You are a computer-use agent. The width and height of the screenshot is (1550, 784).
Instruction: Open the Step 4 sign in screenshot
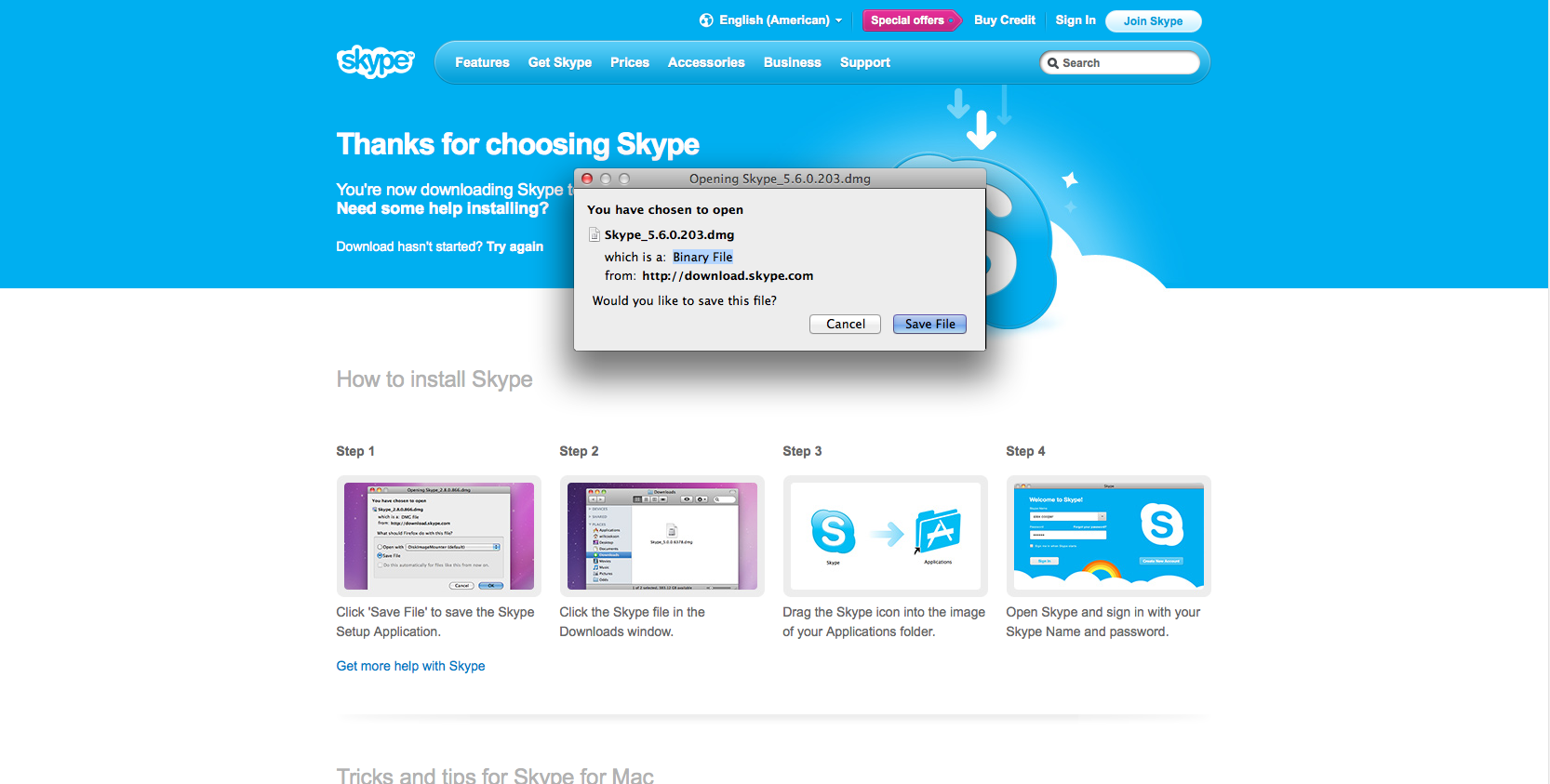click(x=1109, y=536)
